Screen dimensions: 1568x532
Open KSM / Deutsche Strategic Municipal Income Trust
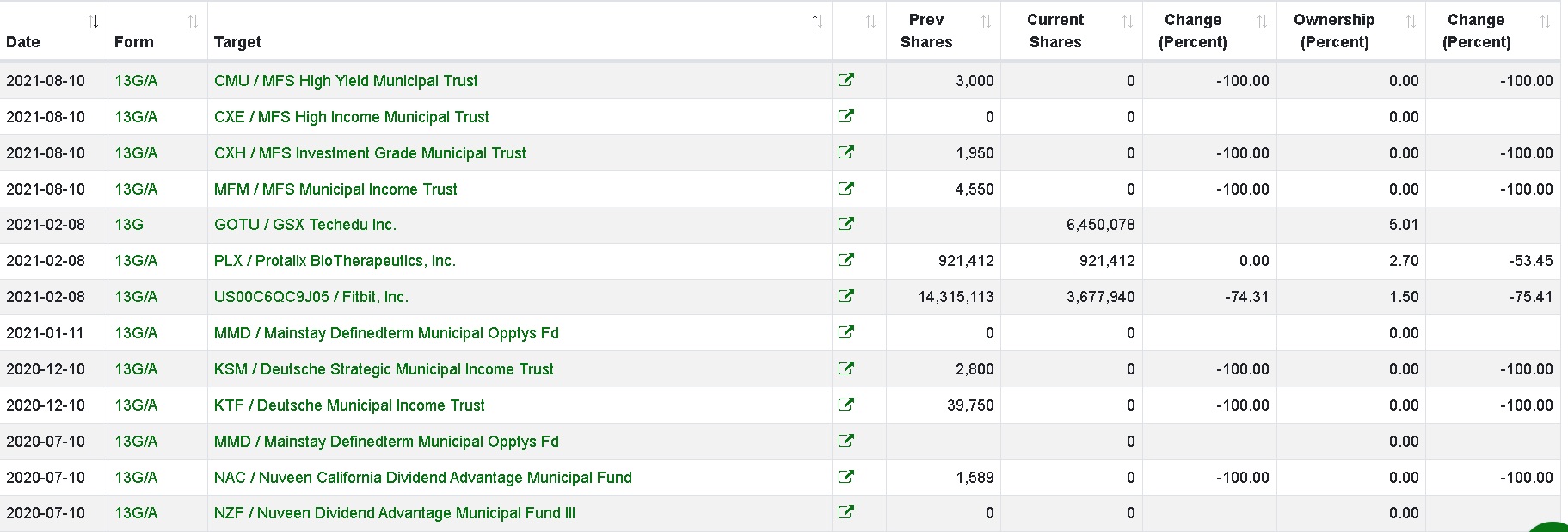pos(384,369)
